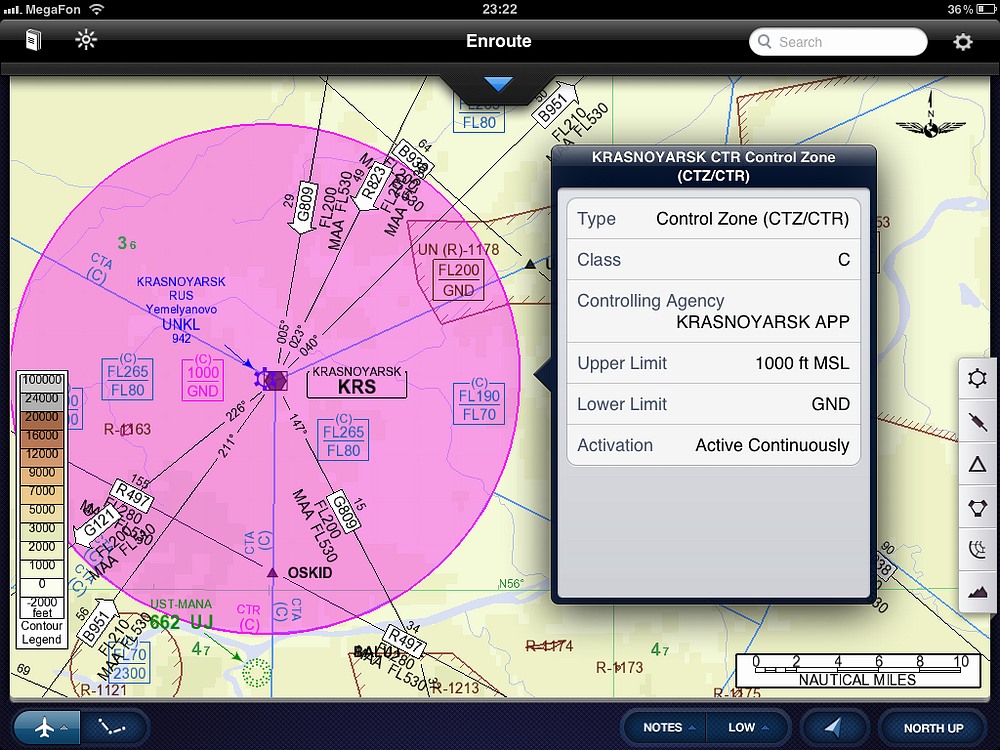
Task: Click the Search field
Action: (x=838, y=42)
